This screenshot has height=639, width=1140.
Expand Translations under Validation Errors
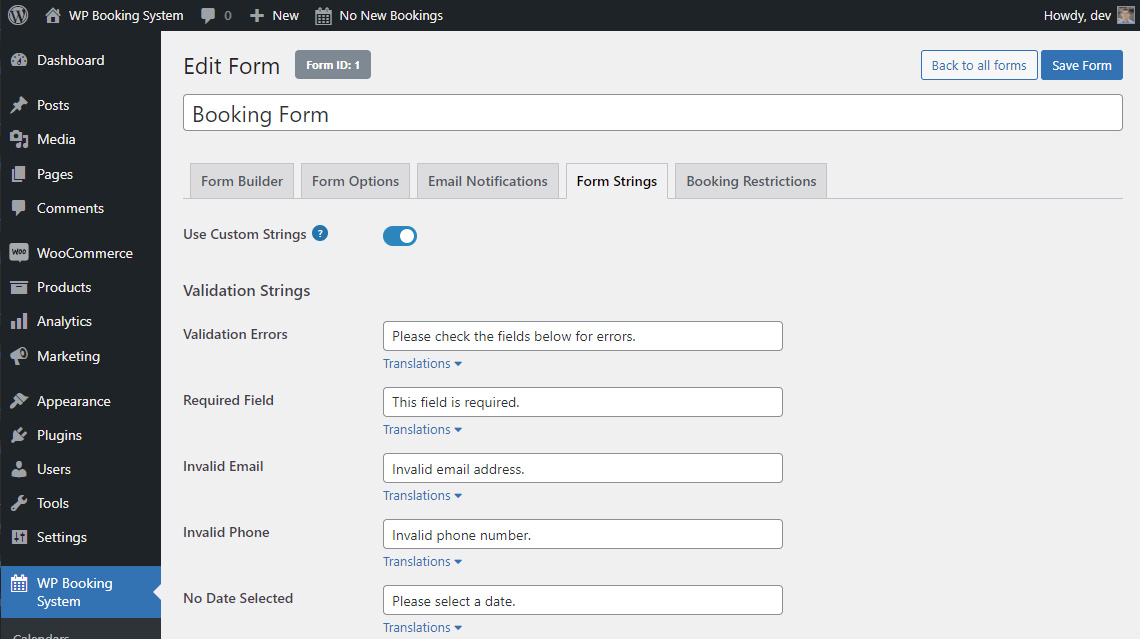point(422,363)
